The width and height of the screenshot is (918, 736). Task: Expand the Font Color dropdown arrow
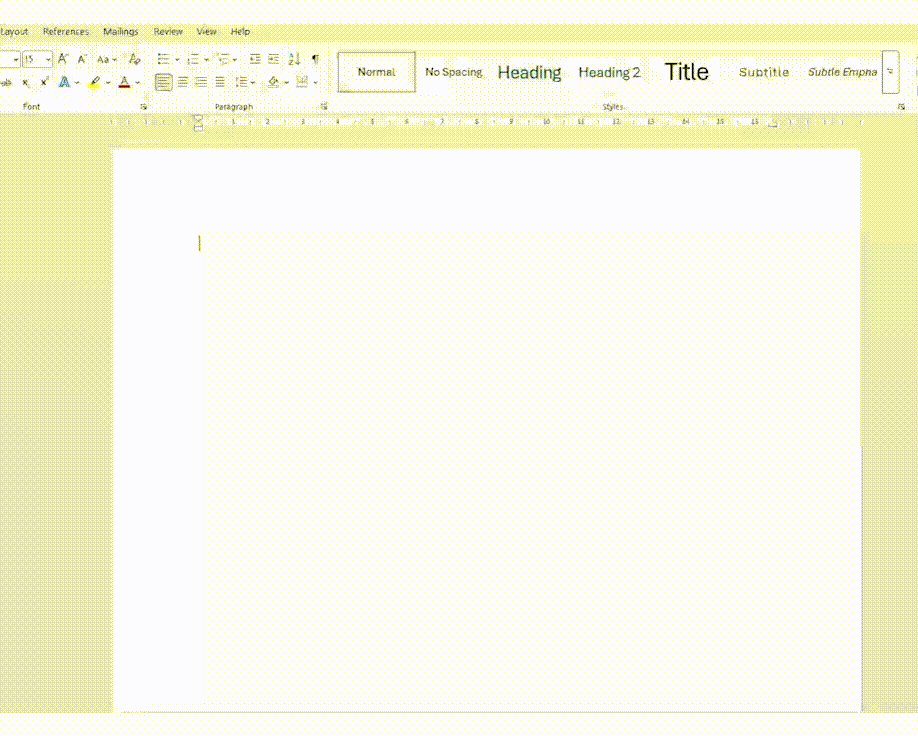click(136, 82)
